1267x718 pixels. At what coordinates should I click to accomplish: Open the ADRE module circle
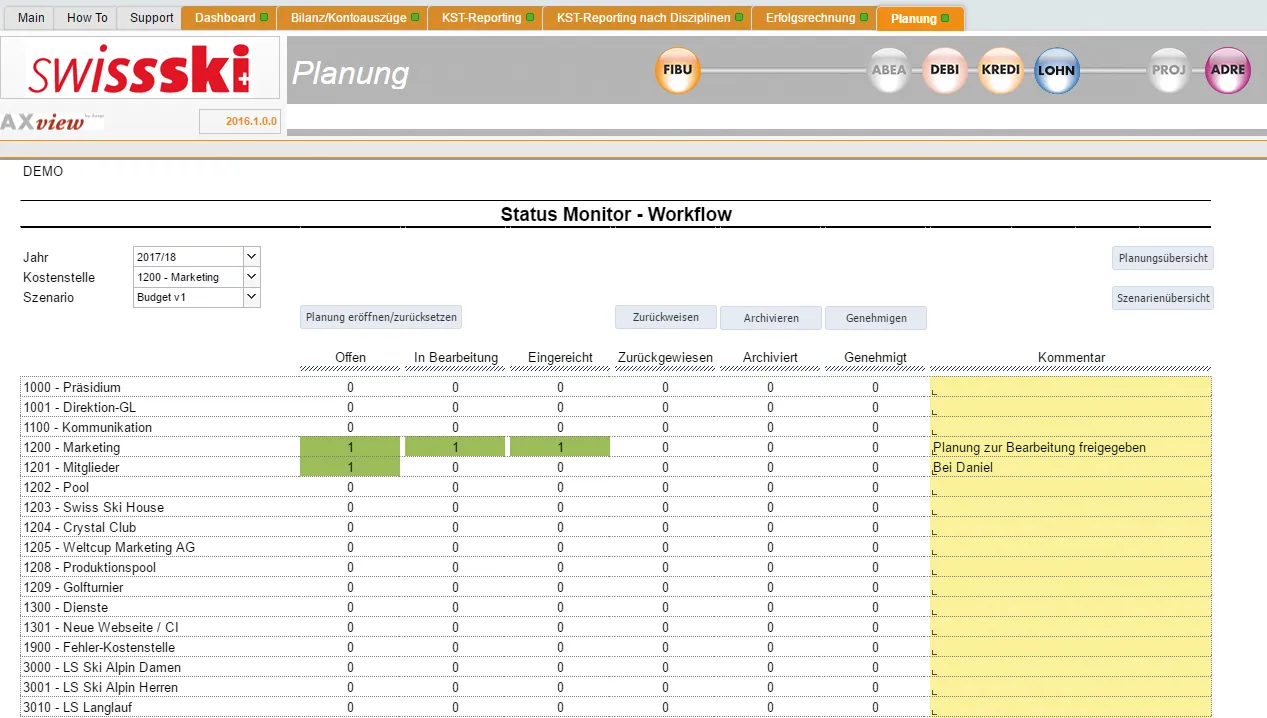click(x=1228, y=71)
